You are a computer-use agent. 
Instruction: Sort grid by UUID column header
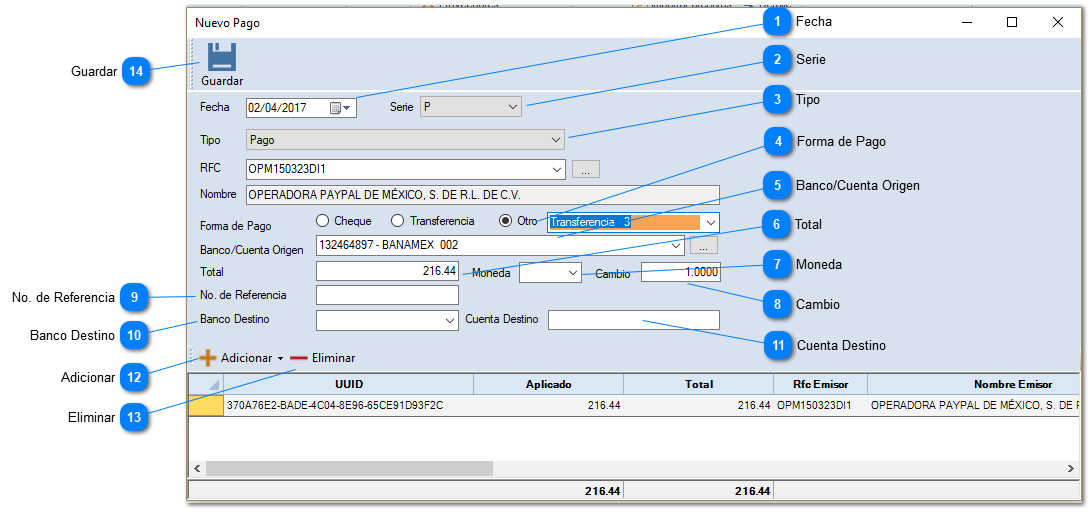point(348,385)
